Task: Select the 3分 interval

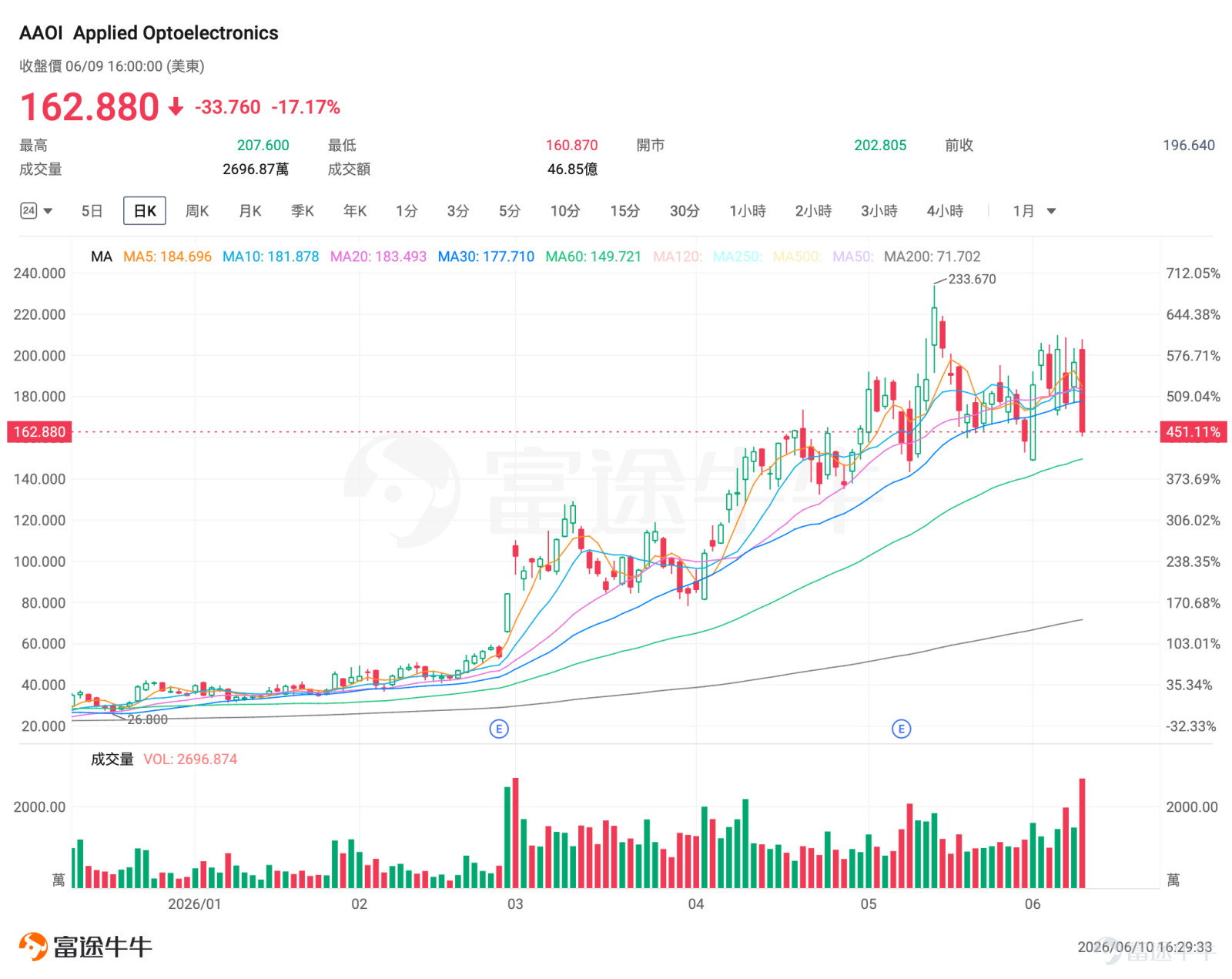Action: coord(458,211)
